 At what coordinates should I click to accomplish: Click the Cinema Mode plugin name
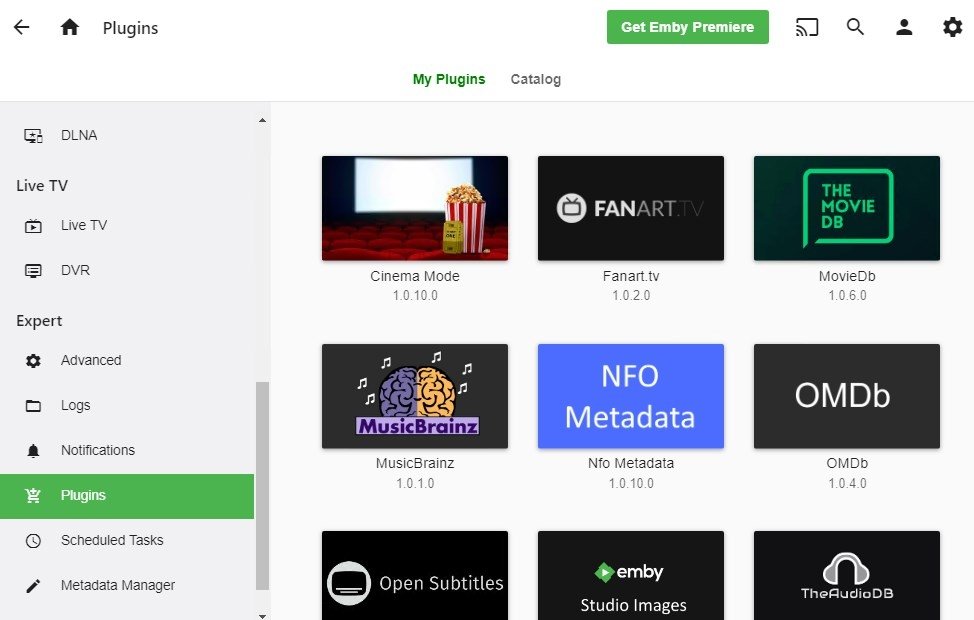[x=415, y=276]
